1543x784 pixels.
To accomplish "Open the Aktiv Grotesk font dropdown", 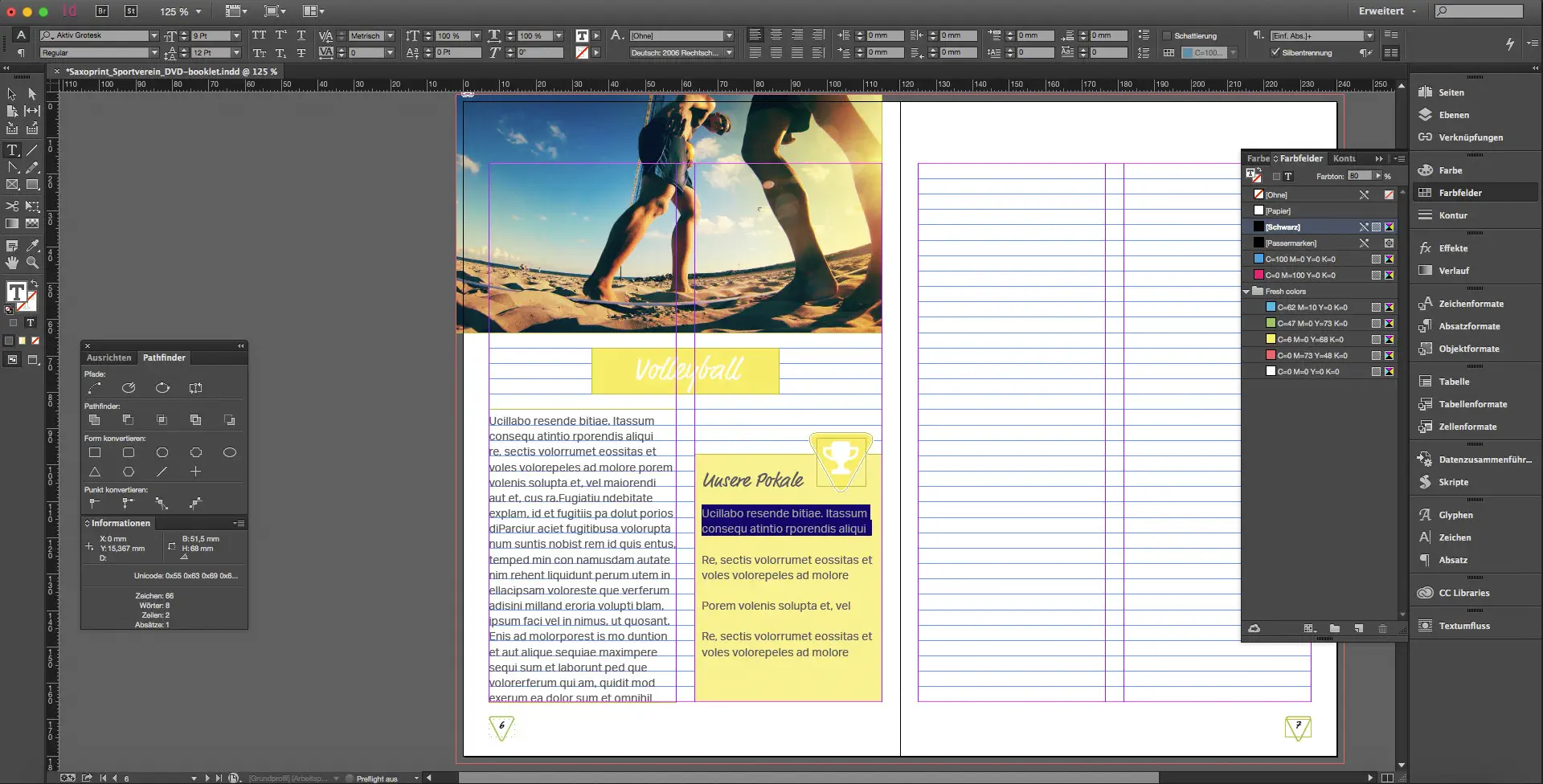I will point(153,36).
